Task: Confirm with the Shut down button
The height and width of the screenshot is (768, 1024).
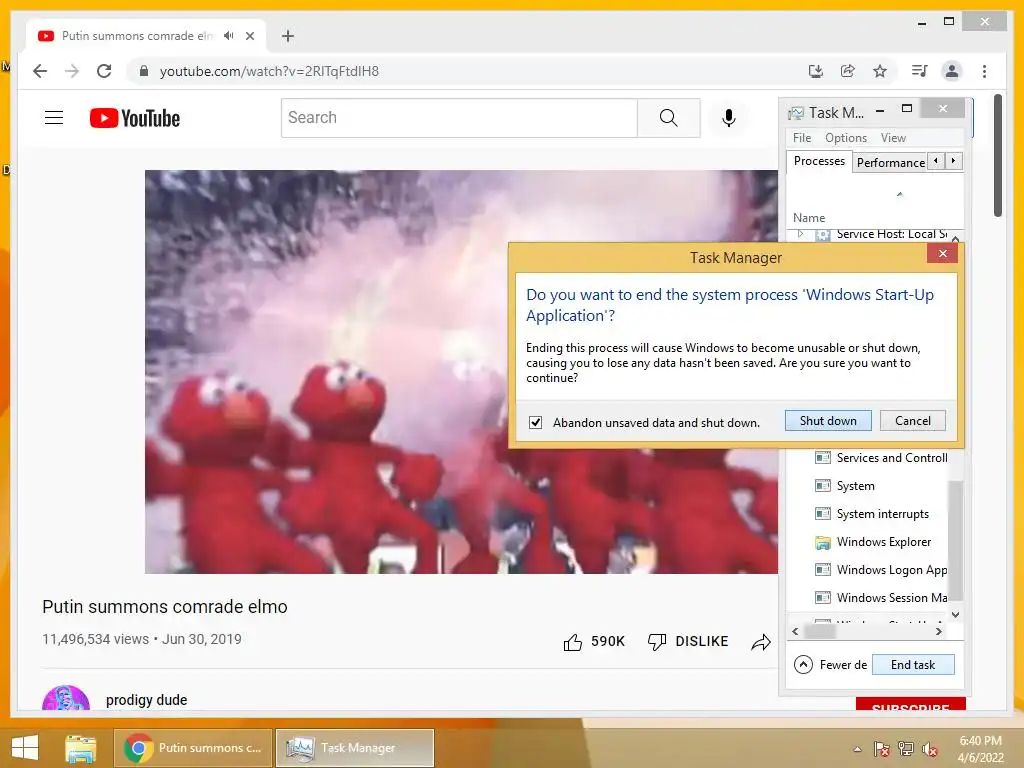Action: pyautogui.click(x=828, y=421)
